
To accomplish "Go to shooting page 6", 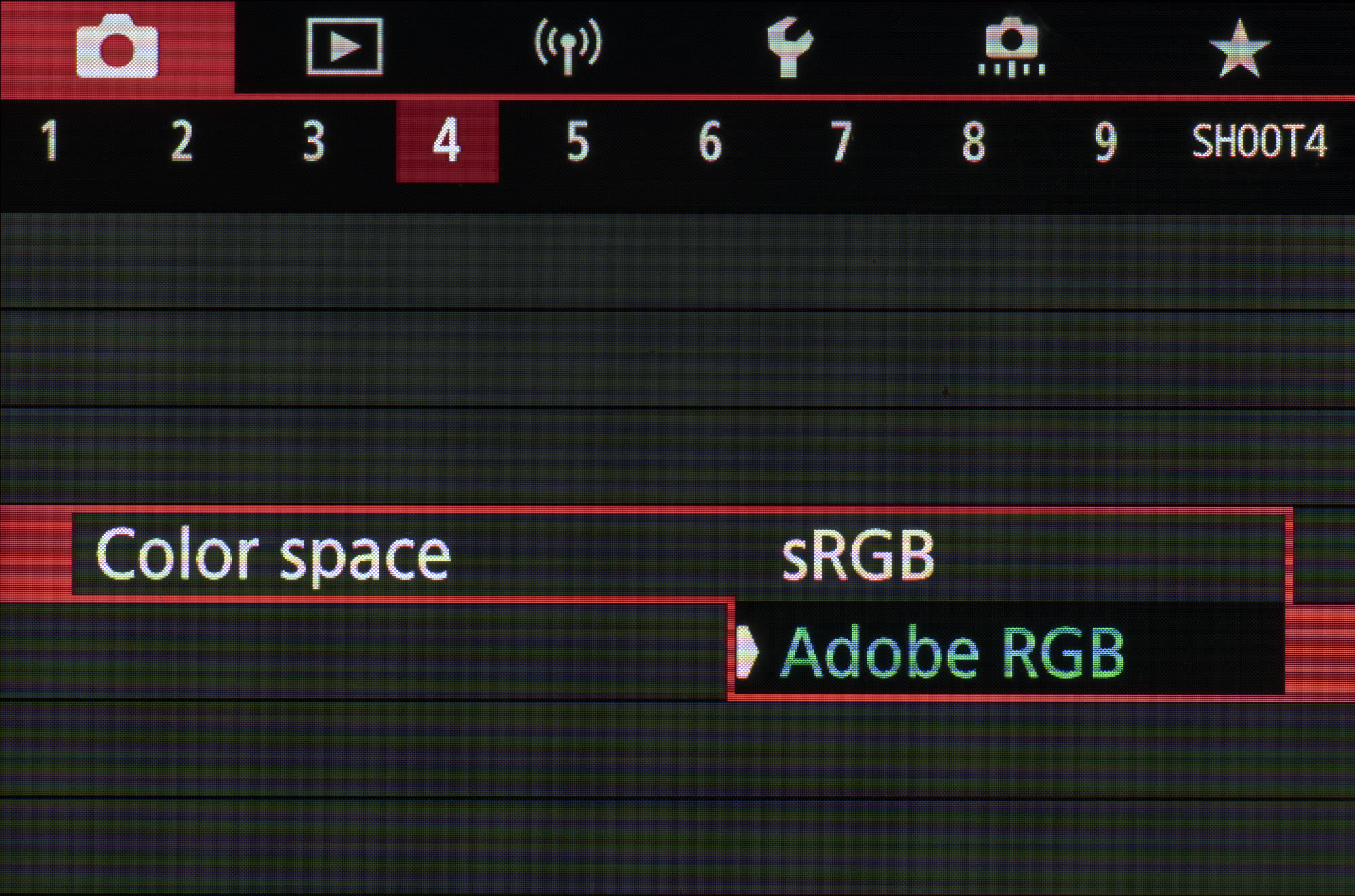I will pyautogui.click(x=709, y=141).
